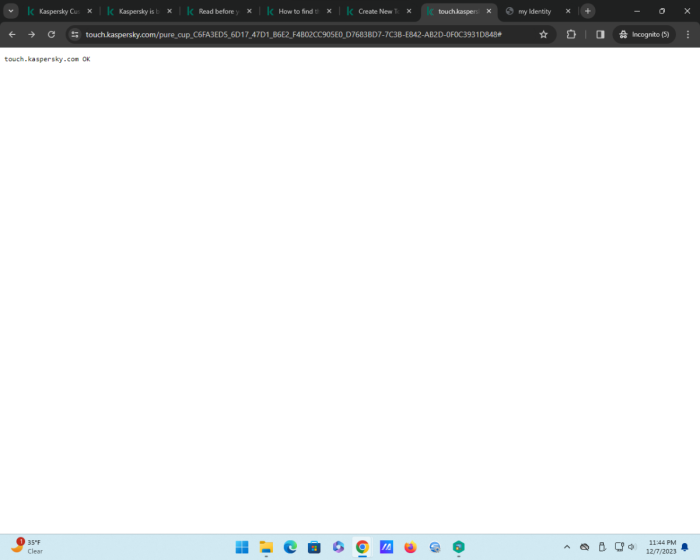This screenshot has height=560, width=700.
Task: Close the Create New tab
Action: click(x=409, y=11)
